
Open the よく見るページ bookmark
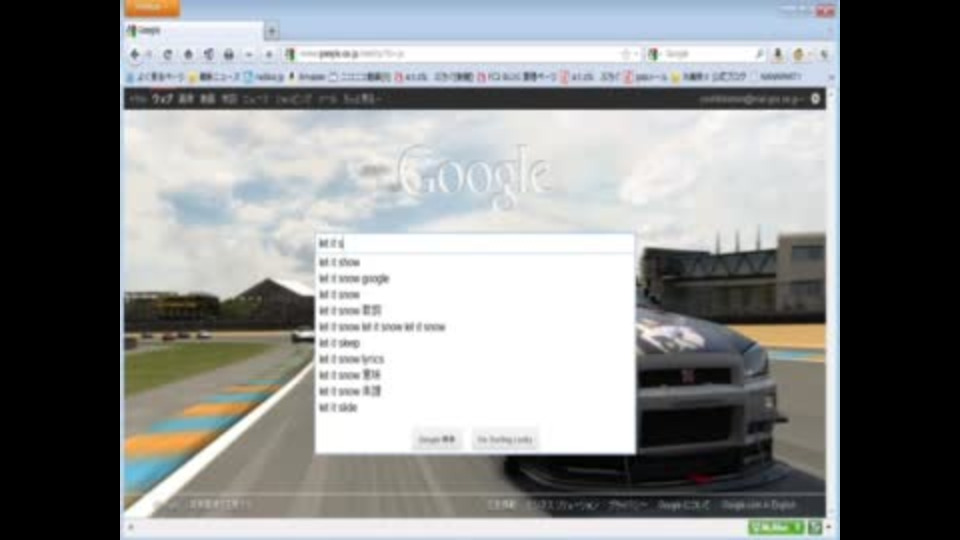point(156,77)
